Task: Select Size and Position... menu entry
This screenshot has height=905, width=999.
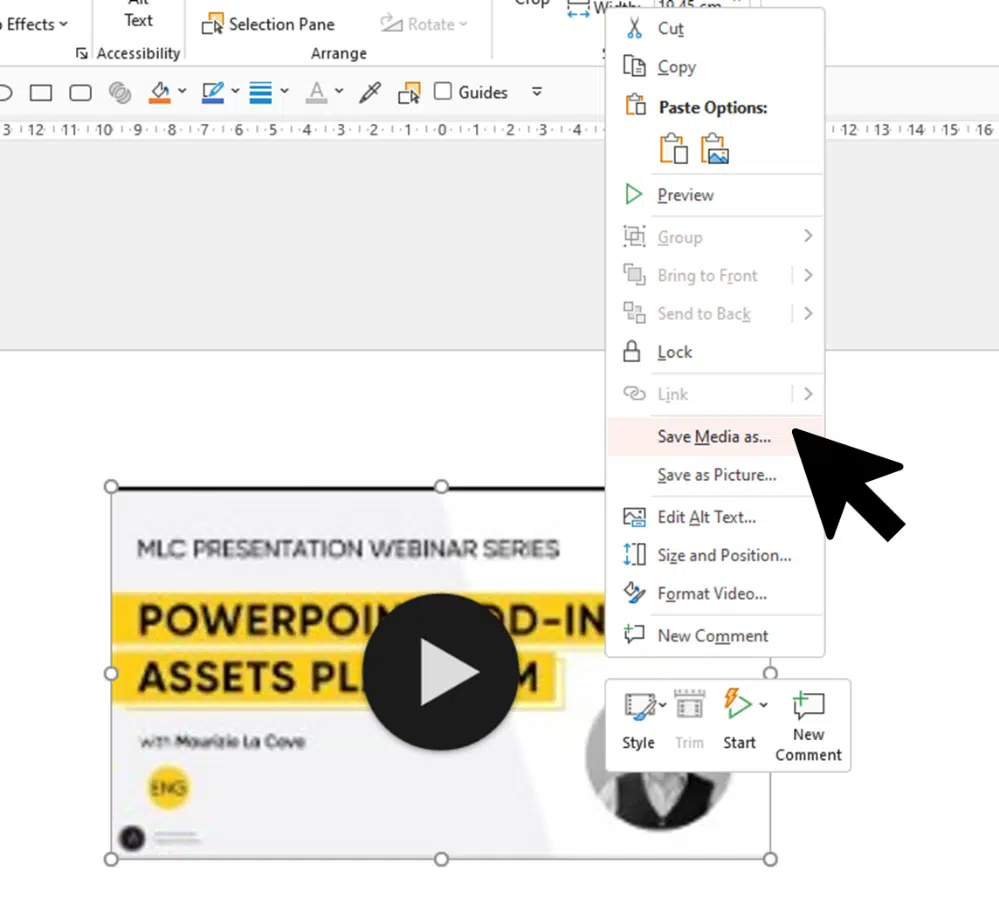Action: (724, 556)
